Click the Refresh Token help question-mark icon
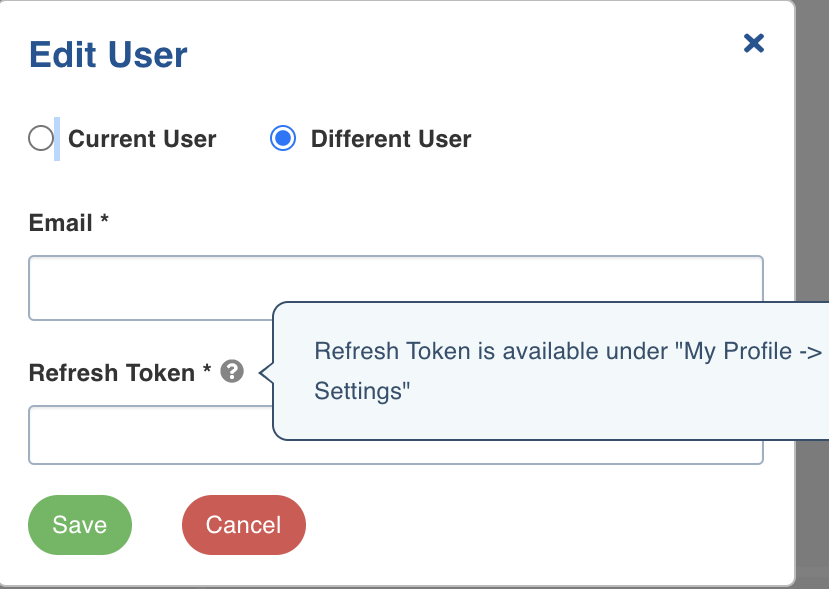Screen dimensions: 829x589 (x=232, y=371)
